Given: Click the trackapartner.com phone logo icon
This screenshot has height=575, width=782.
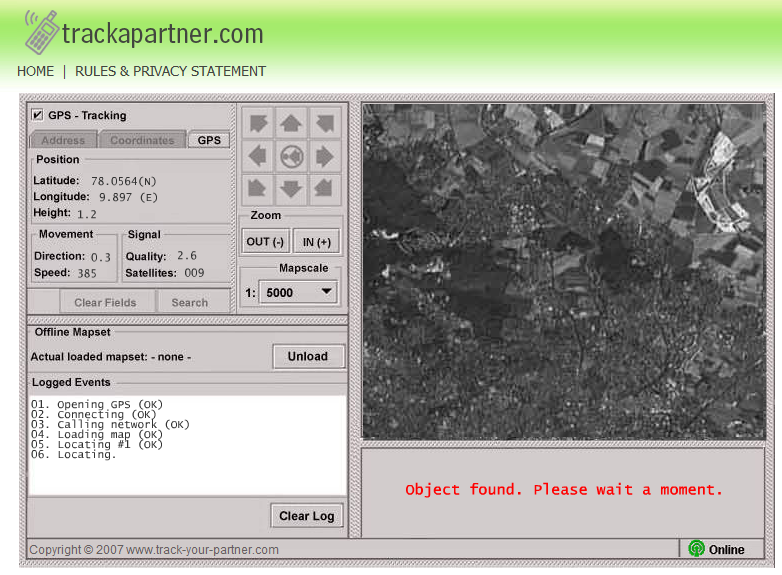Looking at the screenshot, I should point(41,32).
